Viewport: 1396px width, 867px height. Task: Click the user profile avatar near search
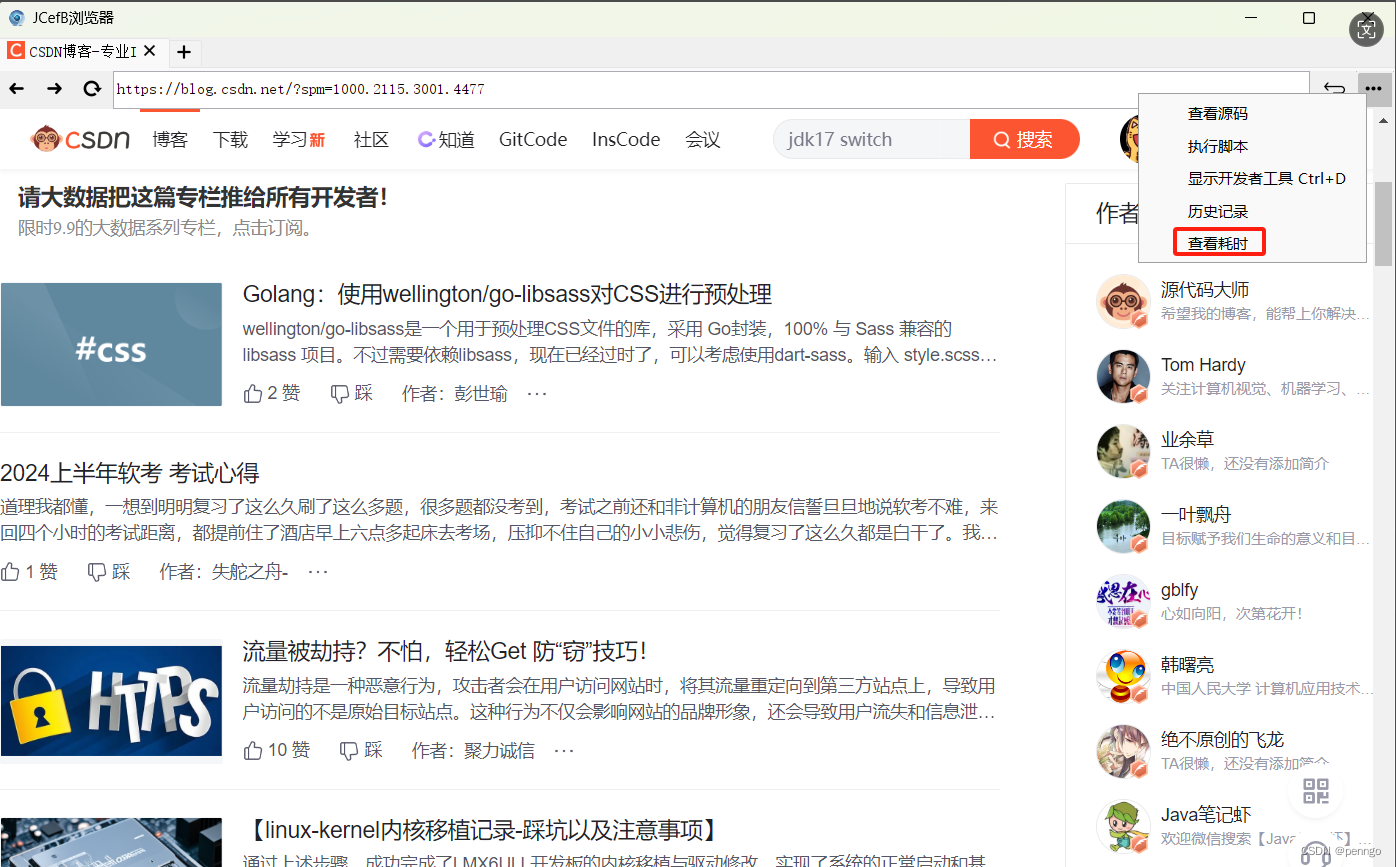1130,139
